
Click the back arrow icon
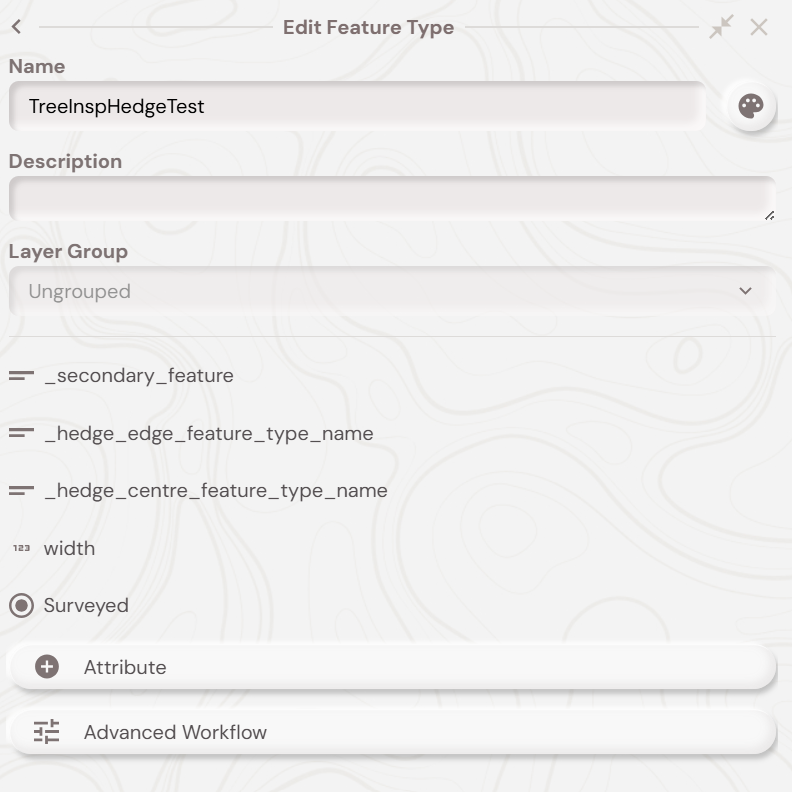[x=17, y=28]
